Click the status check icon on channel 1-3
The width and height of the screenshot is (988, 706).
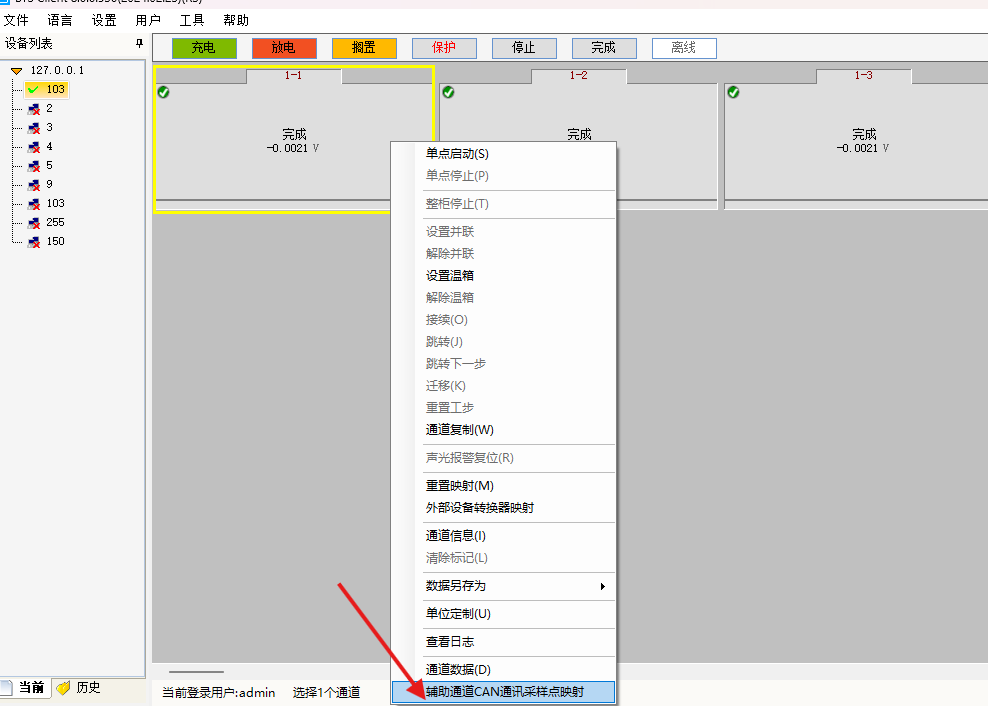733,92
